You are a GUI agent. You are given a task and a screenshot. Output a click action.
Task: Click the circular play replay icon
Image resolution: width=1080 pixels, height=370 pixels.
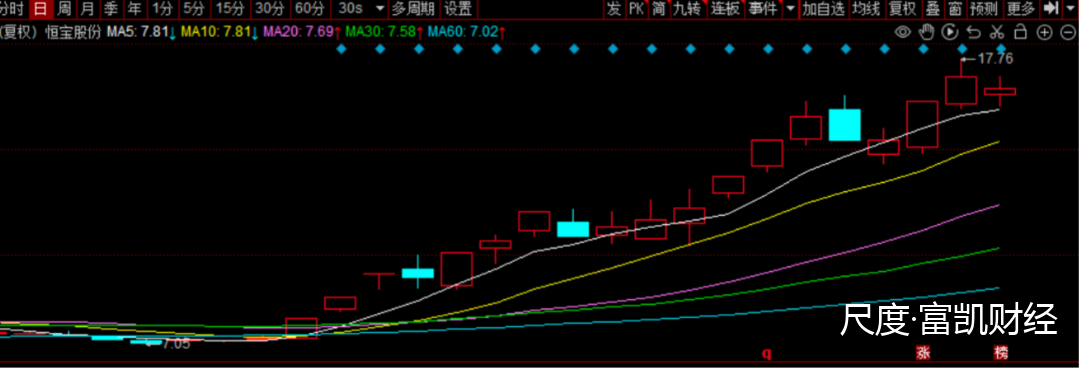point(950,32)
